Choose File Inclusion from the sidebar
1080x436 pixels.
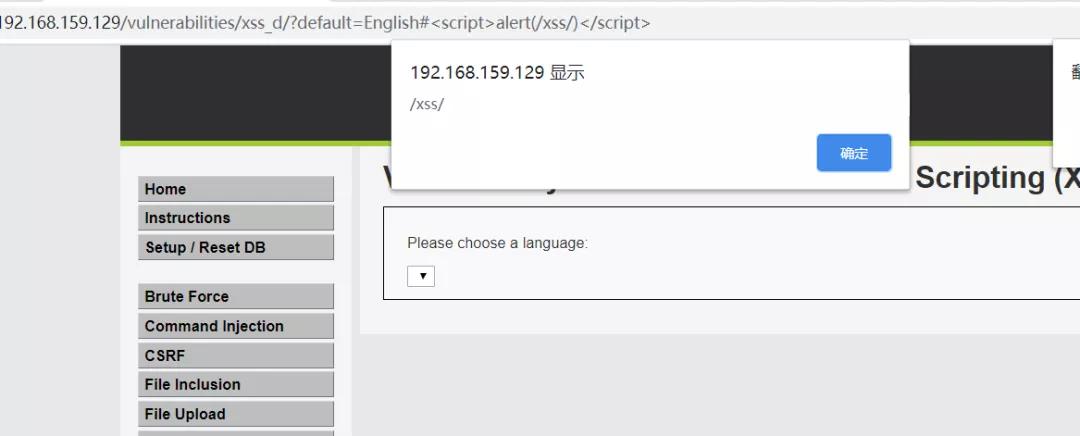point(236,384)
